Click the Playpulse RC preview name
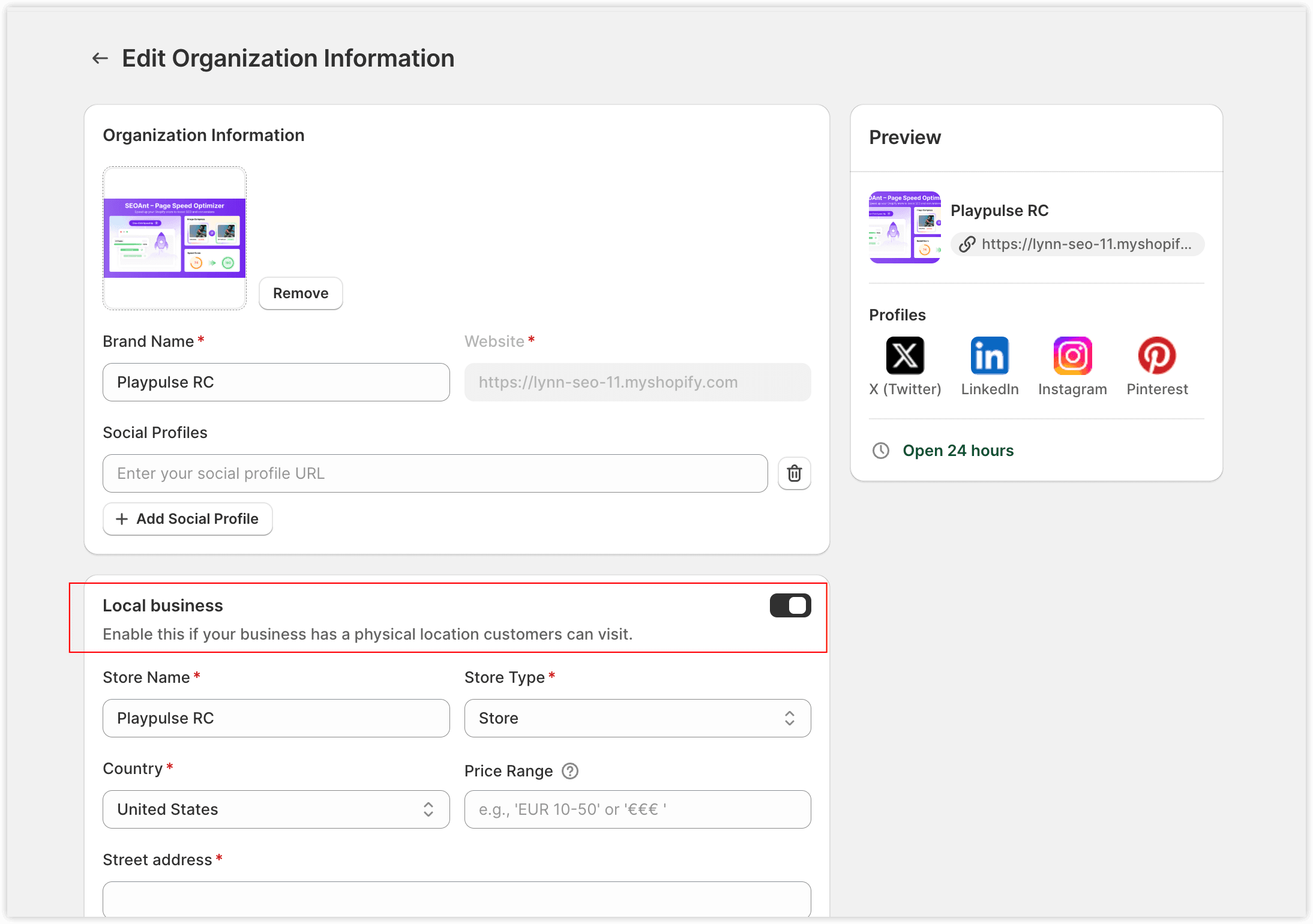The height and width of the screenshot is (924, 1313). coord(999,211)
